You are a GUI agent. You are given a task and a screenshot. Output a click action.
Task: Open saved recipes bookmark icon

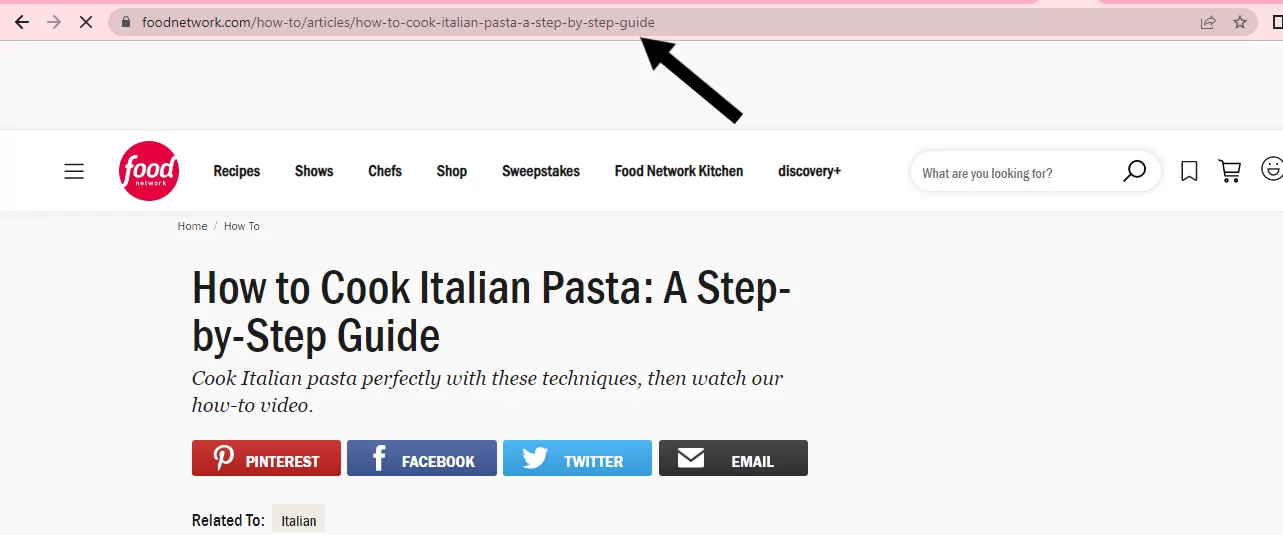1189,171
